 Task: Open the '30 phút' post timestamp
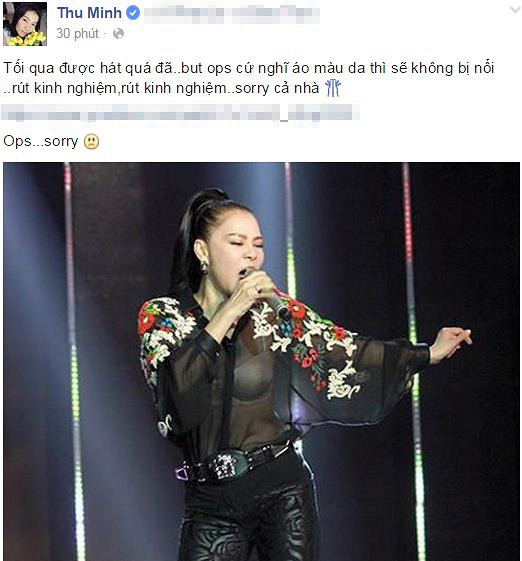(x=77, y=34)
